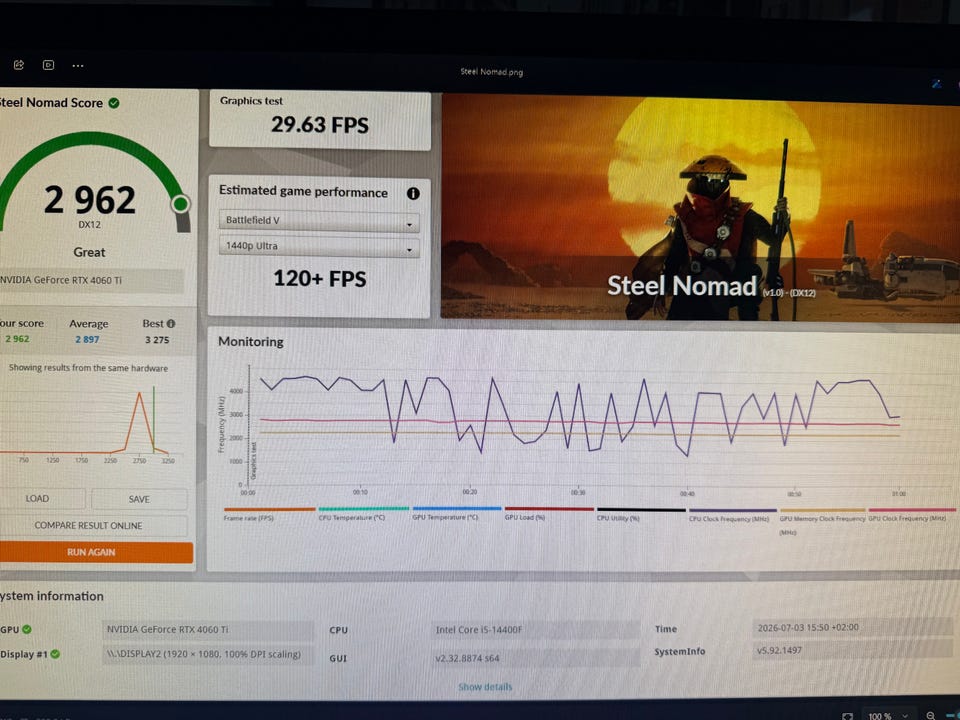960x720 pixels.
Task: Click the edit image icon at top right
Action: [937, 84]
